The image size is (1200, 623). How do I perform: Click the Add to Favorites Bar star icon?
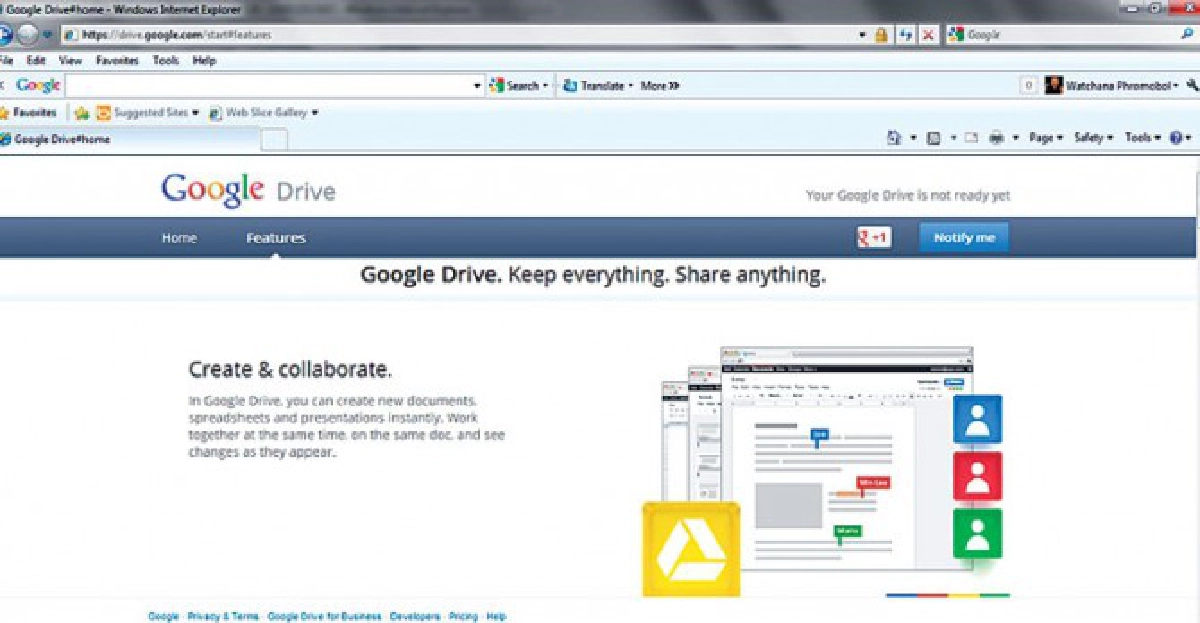82,113
